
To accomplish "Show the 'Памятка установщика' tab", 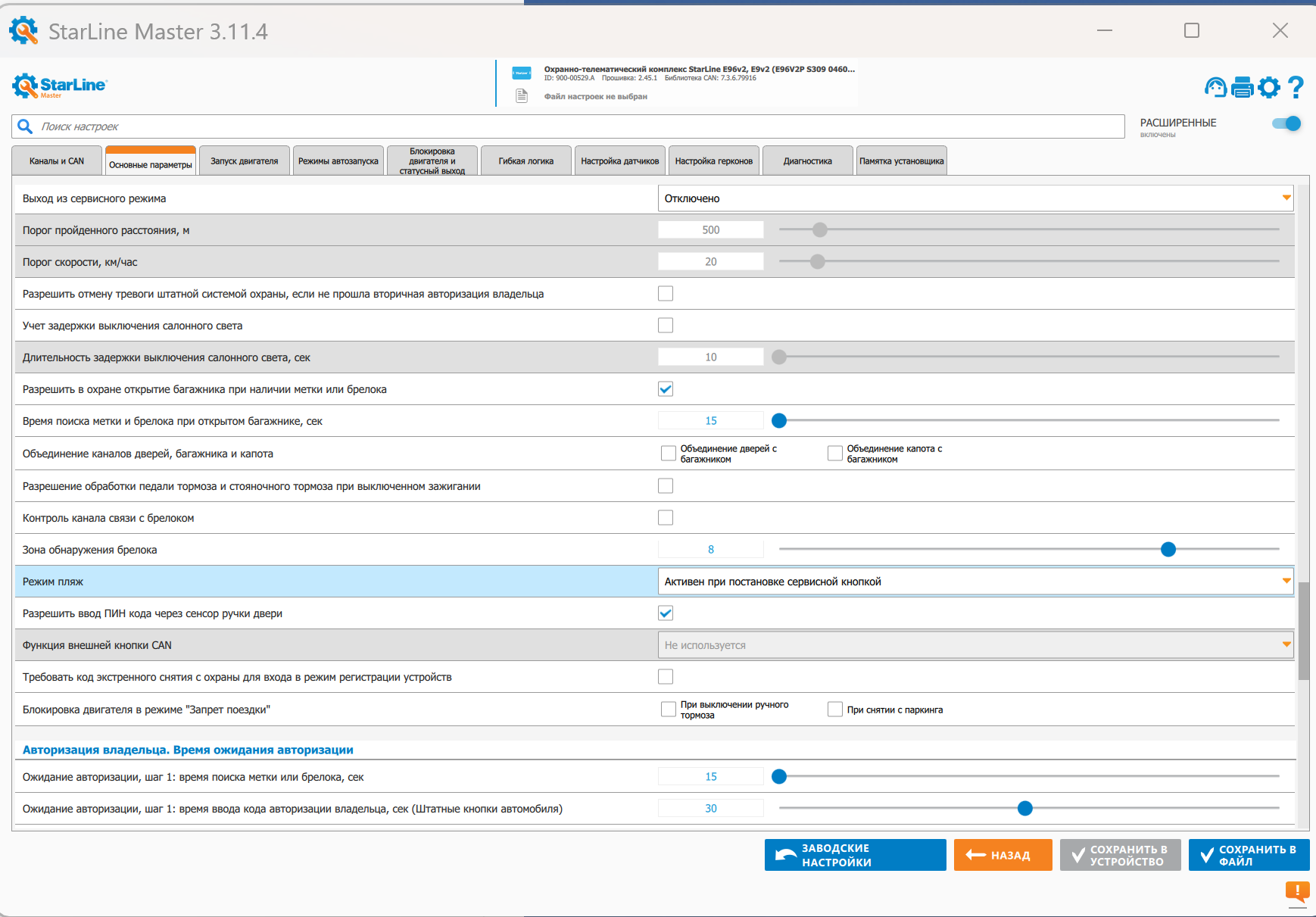I will (902, 161).
